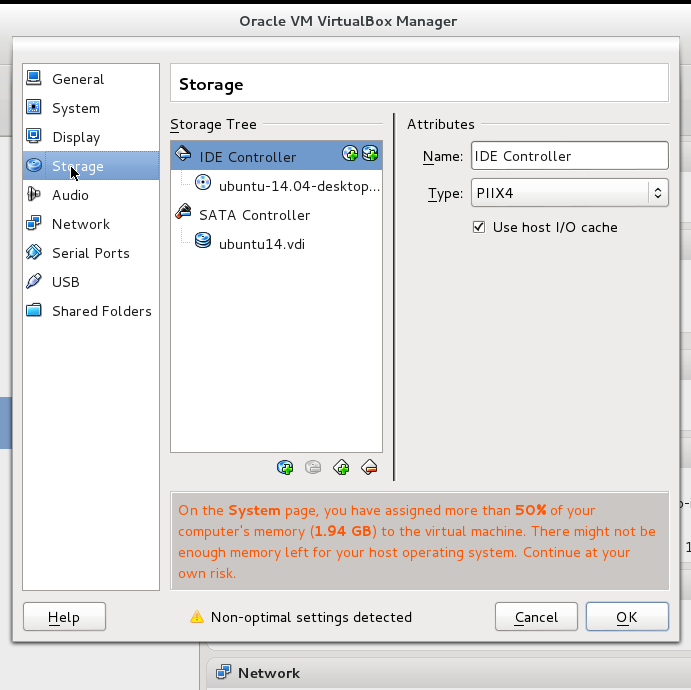The image size is (691, 690).
Task: Open the Audio settings page
Action: [91, 195]
